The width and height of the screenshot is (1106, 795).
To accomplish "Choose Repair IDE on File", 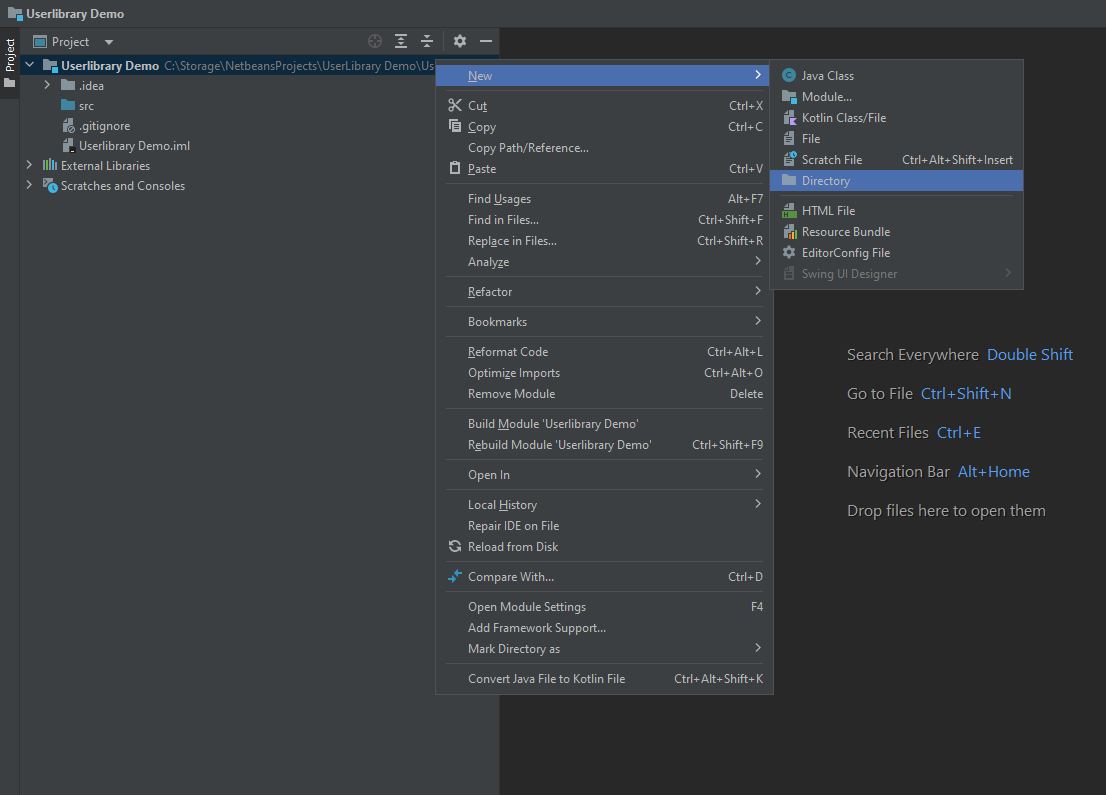I will tap(604, 526).
